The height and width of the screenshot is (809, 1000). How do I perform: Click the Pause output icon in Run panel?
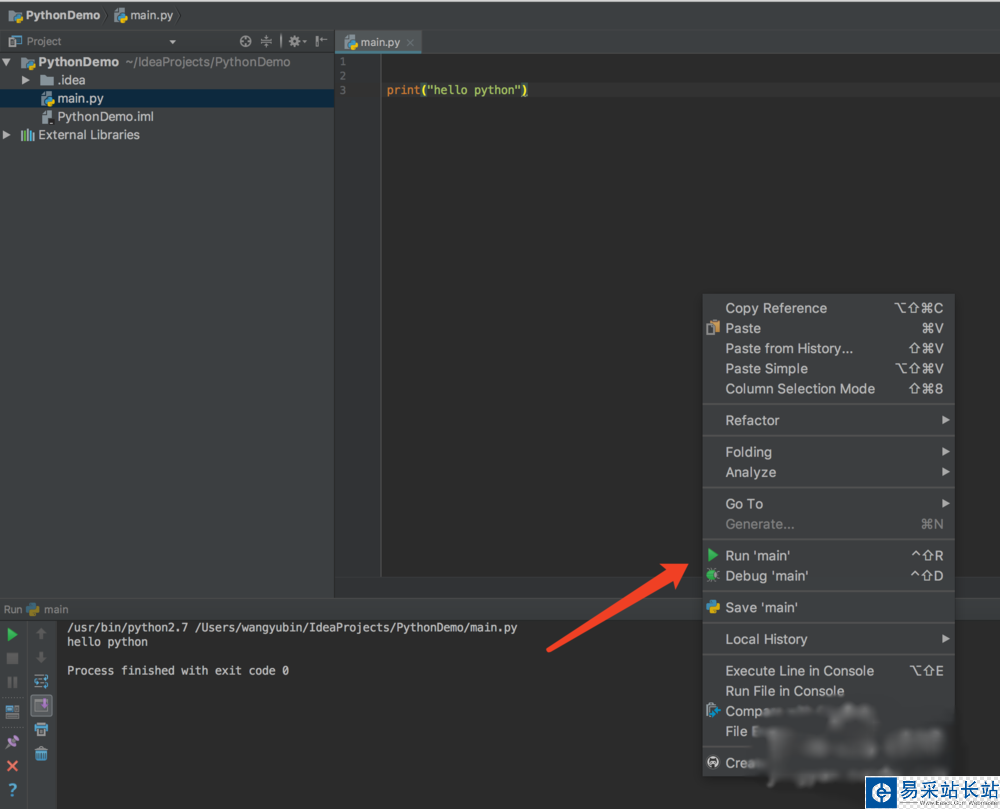pyautogui.click(x=12, y=682)
